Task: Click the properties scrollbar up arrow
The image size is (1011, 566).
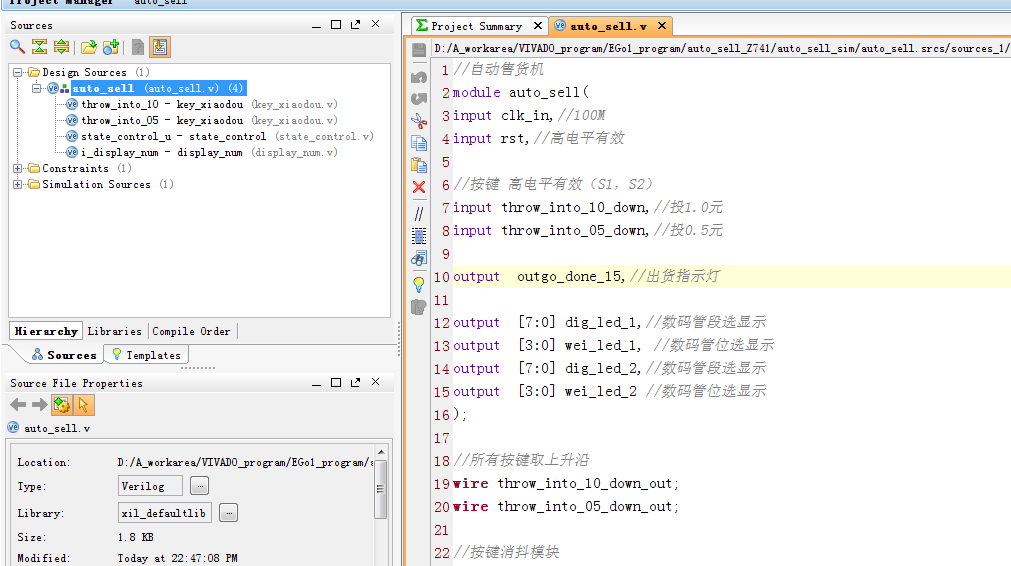Action: (380, 452)
